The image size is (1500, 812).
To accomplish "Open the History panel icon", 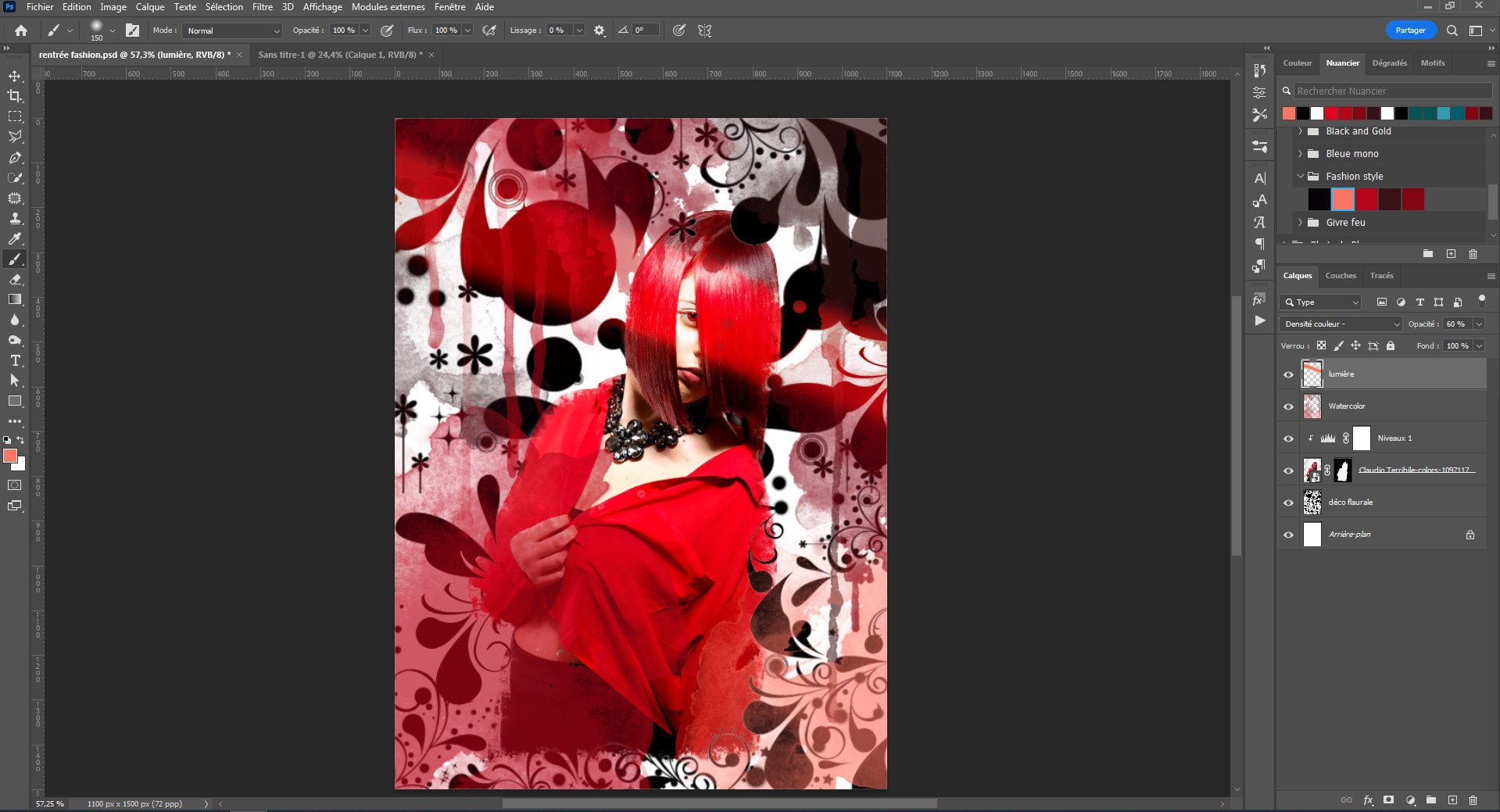I will click(x=1259, y=70).
